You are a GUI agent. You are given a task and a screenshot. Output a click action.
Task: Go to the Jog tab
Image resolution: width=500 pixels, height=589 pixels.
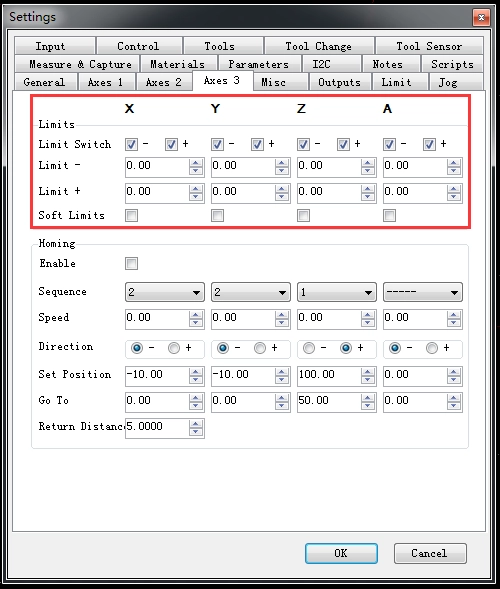pyautogui.click(x=448, y=82)
